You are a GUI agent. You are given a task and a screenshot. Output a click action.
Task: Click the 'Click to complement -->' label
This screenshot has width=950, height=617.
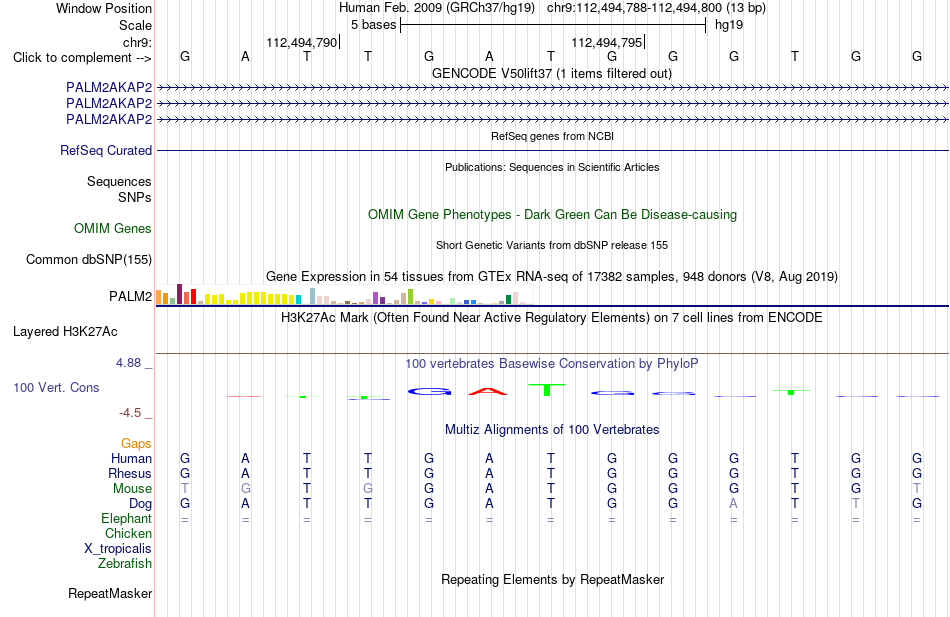(82, 58)
